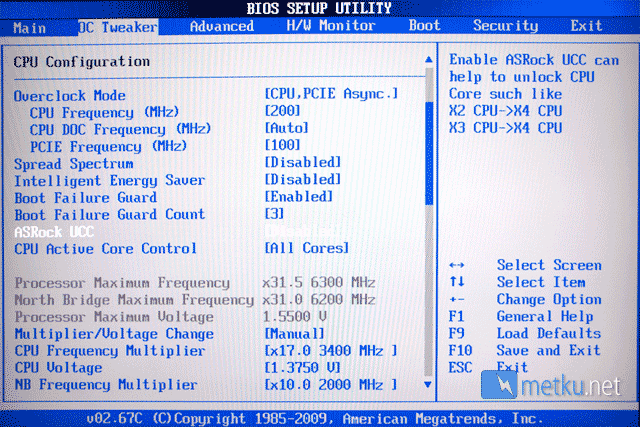Change Multiplier/Voltage Change Manual value
640x427 pixels.
point(294,334)
